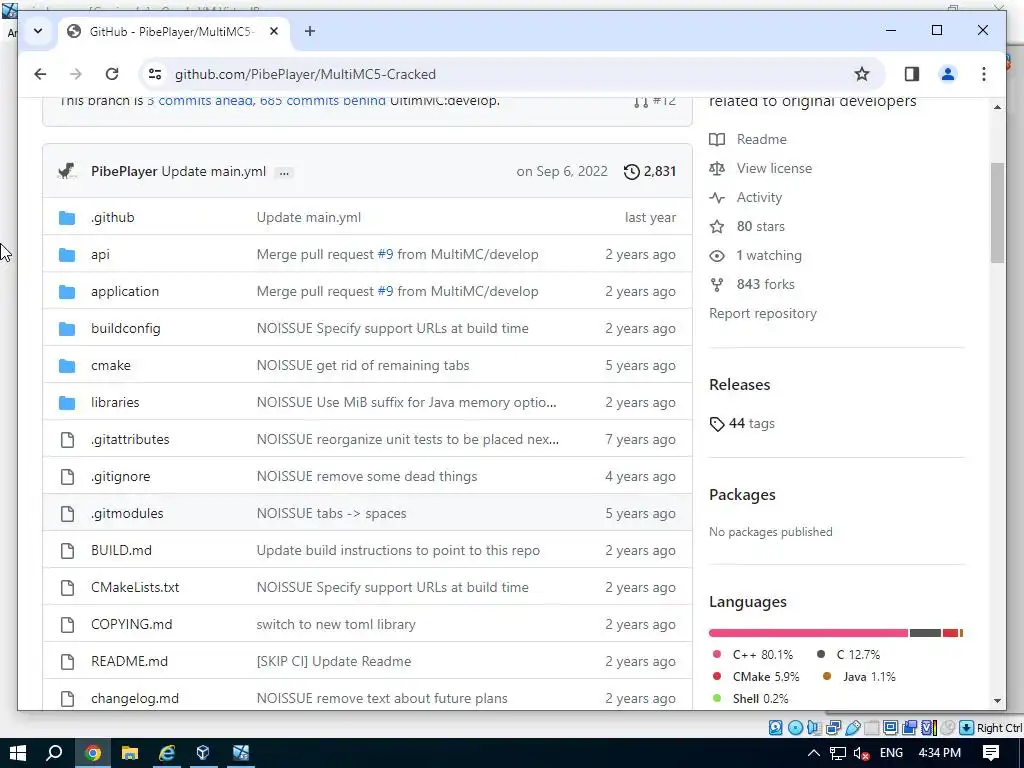
Task: Open Internet Explorer from taskbar
Action: coord(167,754)
